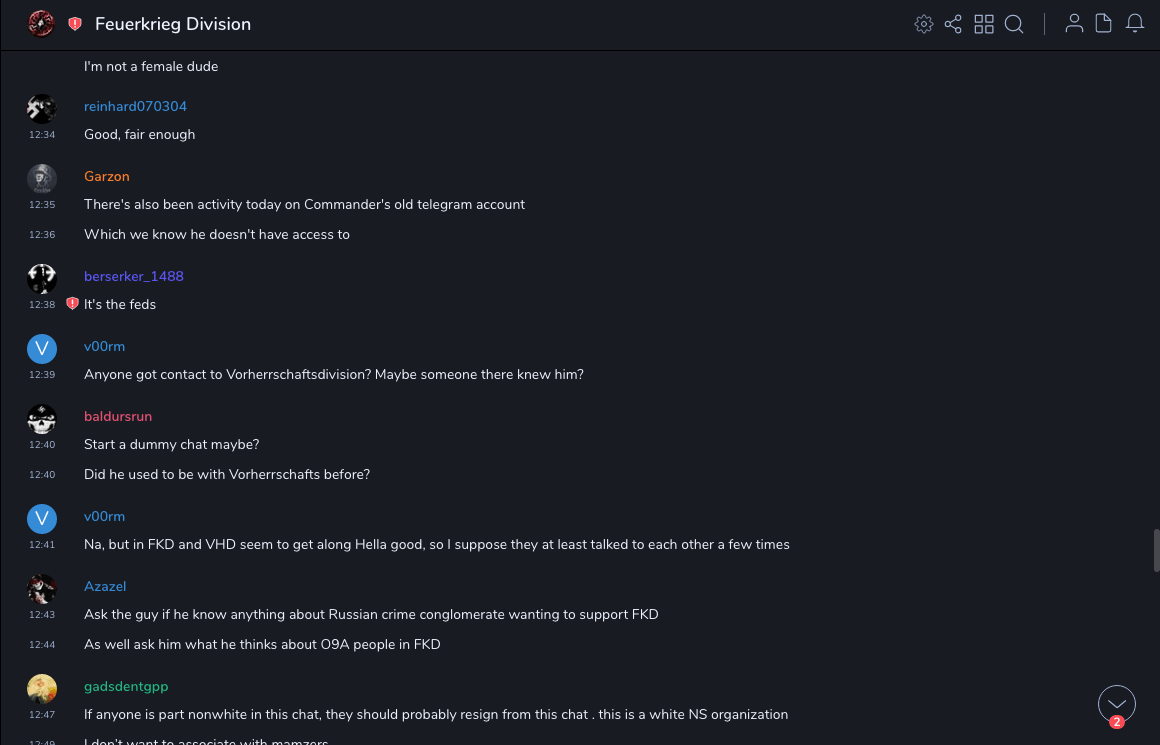Open chat settings gear icon
This screenshot has width=1160, height=745.
(924, 24)
